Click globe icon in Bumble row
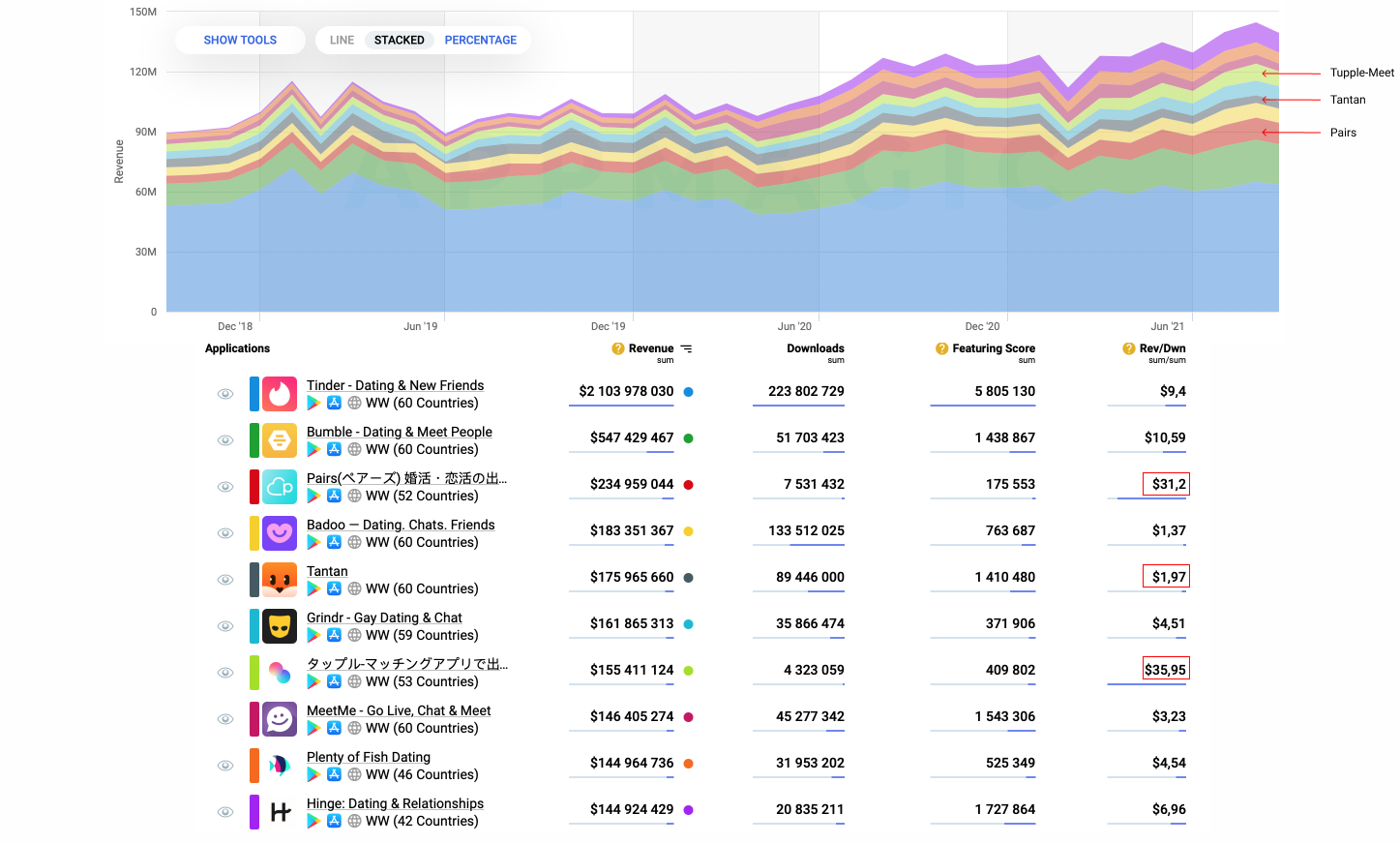 (354, 449)
